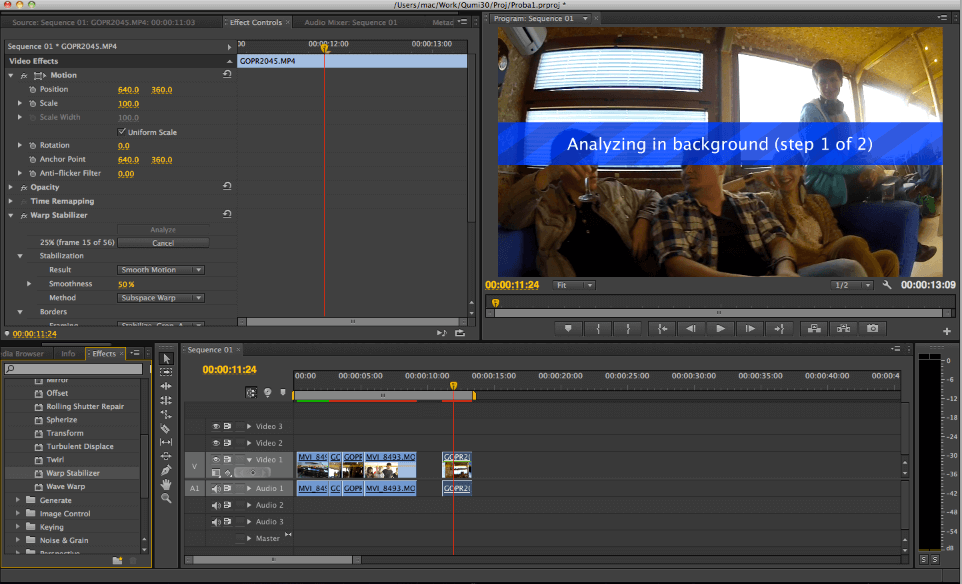Switch to the Audio Mixer tab
Screen dimensions: 962x584
(x=350, y=22)
